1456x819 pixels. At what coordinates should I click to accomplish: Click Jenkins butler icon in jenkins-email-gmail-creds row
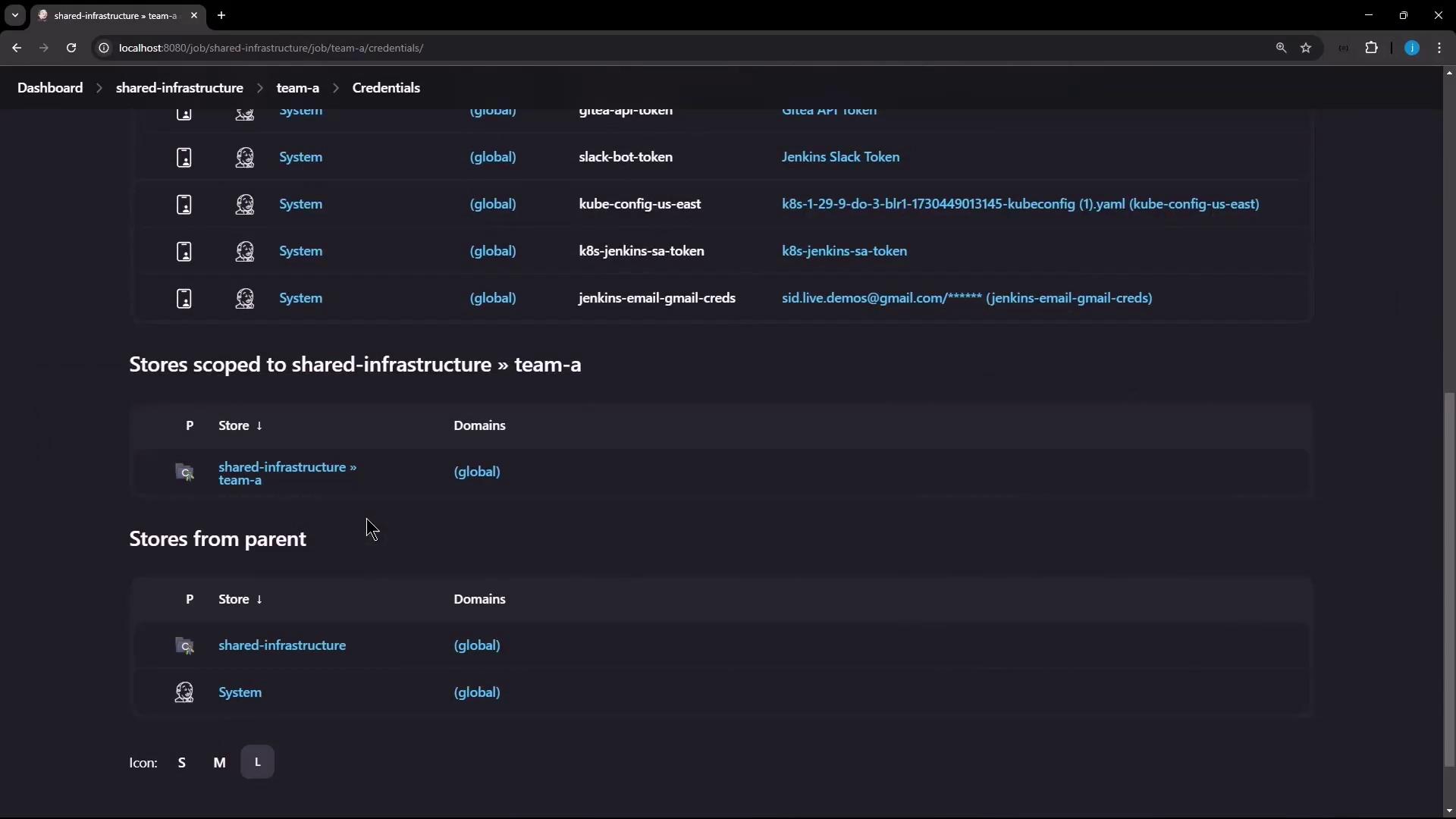[244, 299]
